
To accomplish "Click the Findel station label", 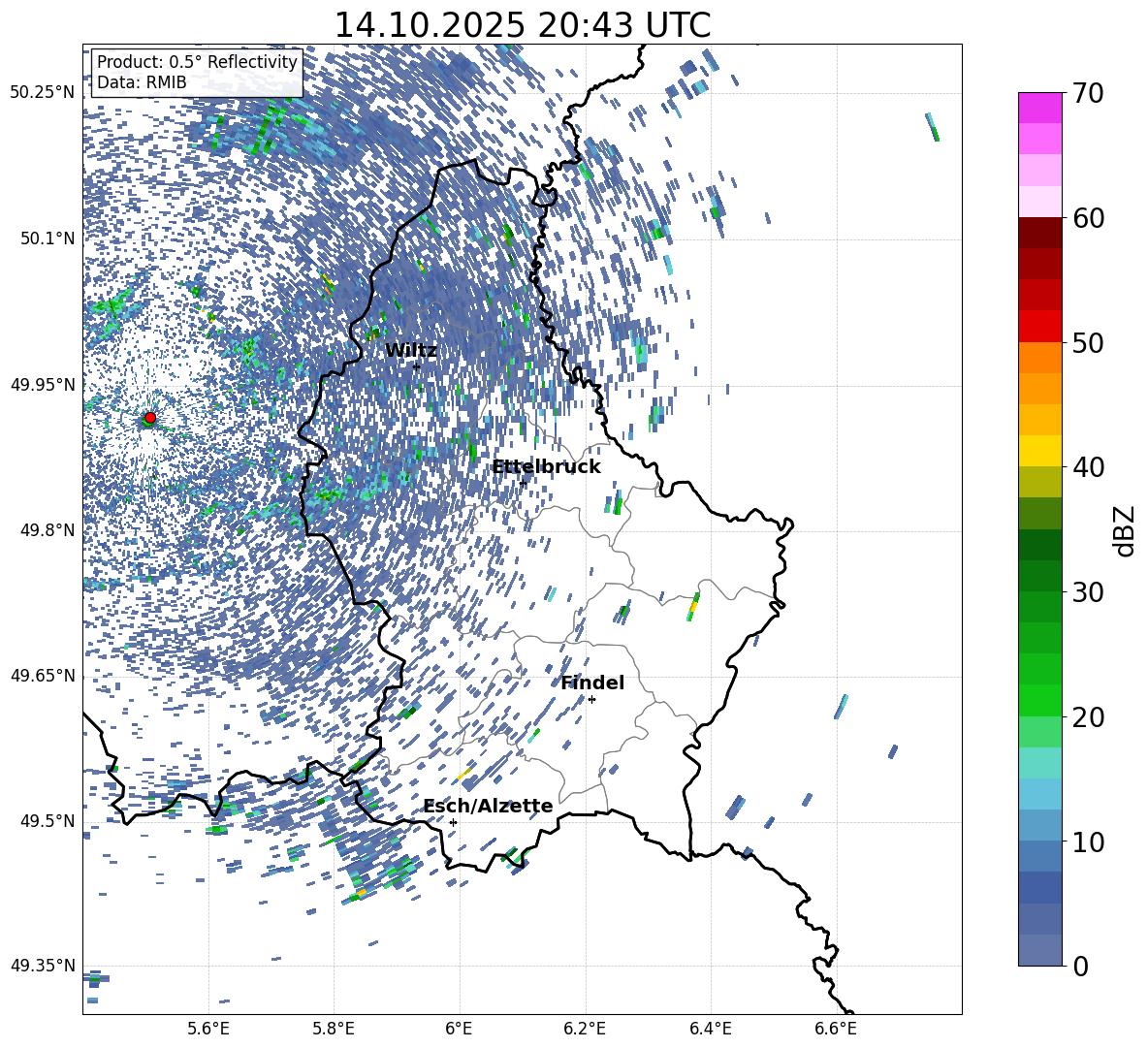I will point(592,683).
